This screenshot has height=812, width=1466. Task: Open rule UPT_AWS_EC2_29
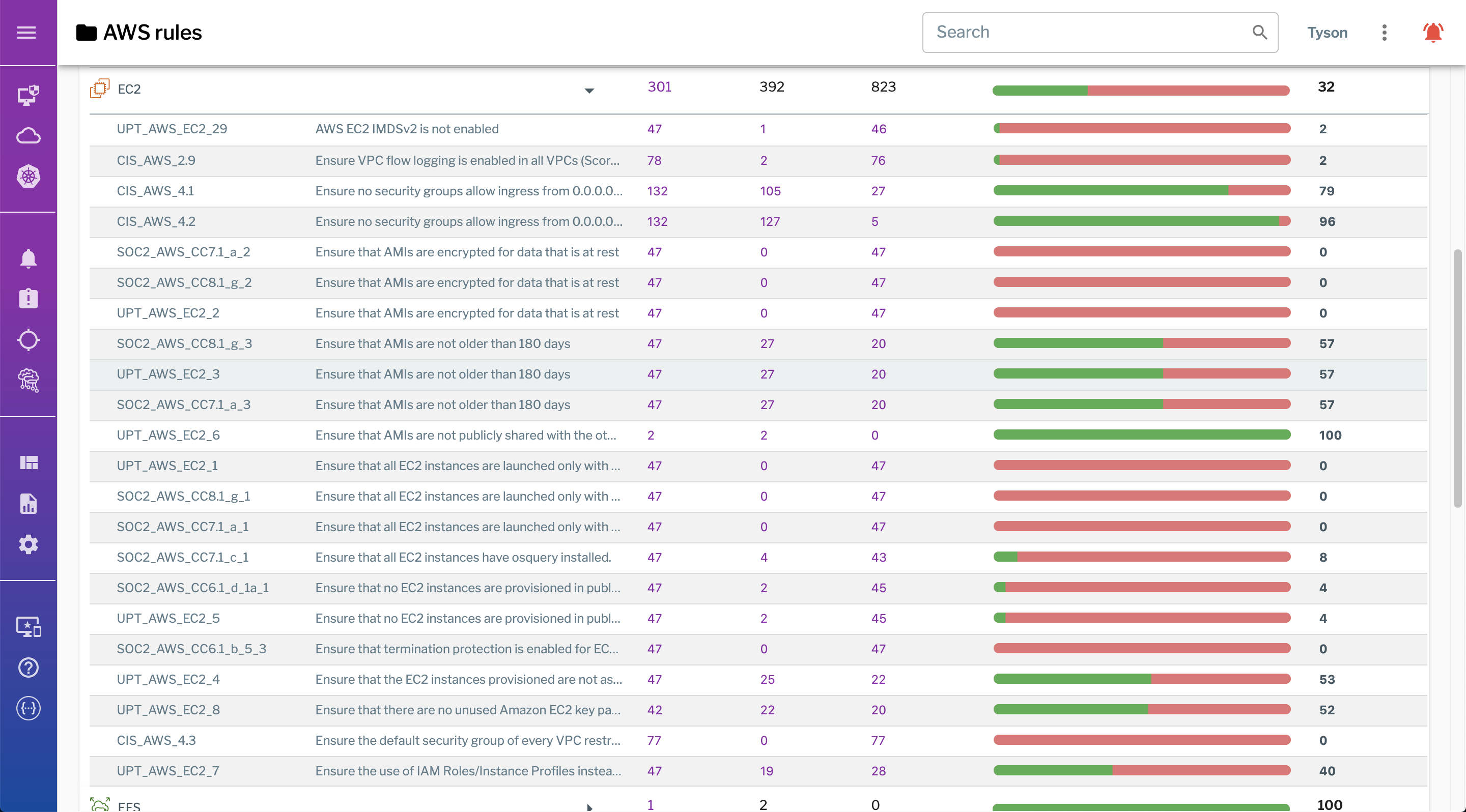click(172, 129)
